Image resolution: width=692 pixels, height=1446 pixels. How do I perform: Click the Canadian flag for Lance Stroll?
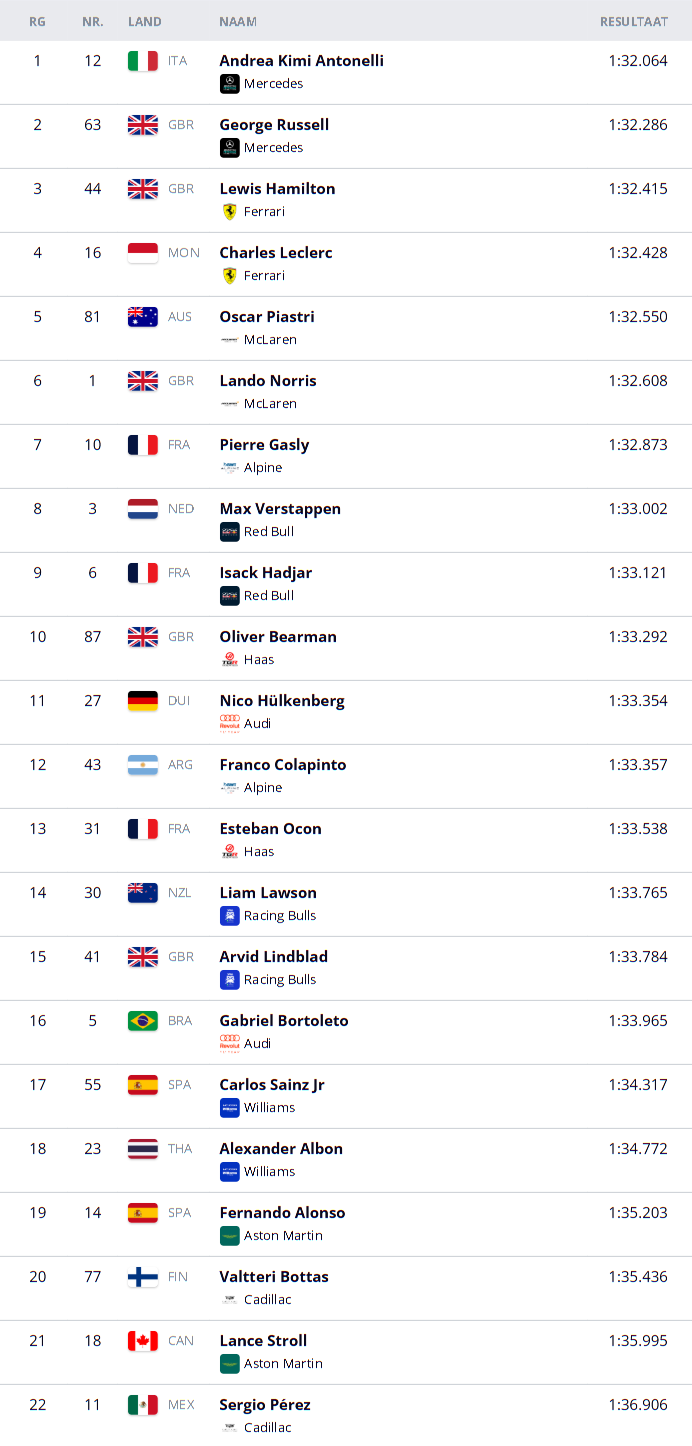[x=143, y=1341]
